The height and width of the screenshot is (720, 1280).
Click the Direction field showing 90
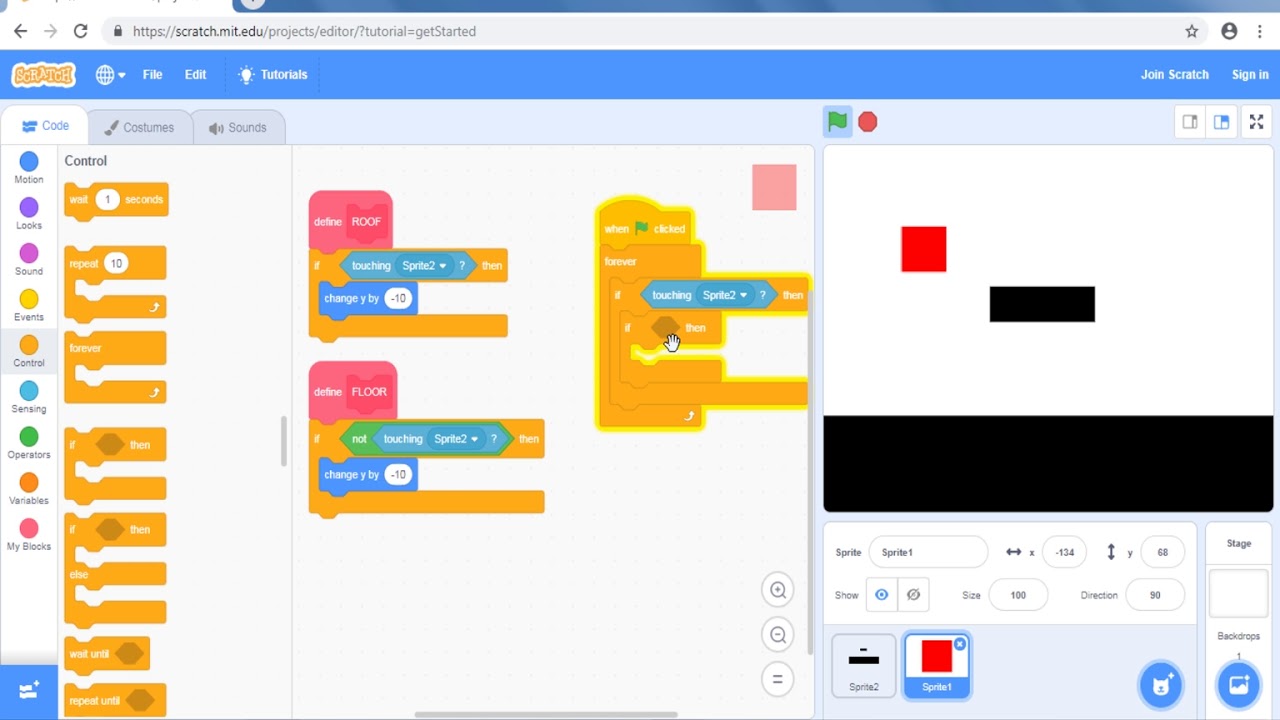coord(1155,595)
